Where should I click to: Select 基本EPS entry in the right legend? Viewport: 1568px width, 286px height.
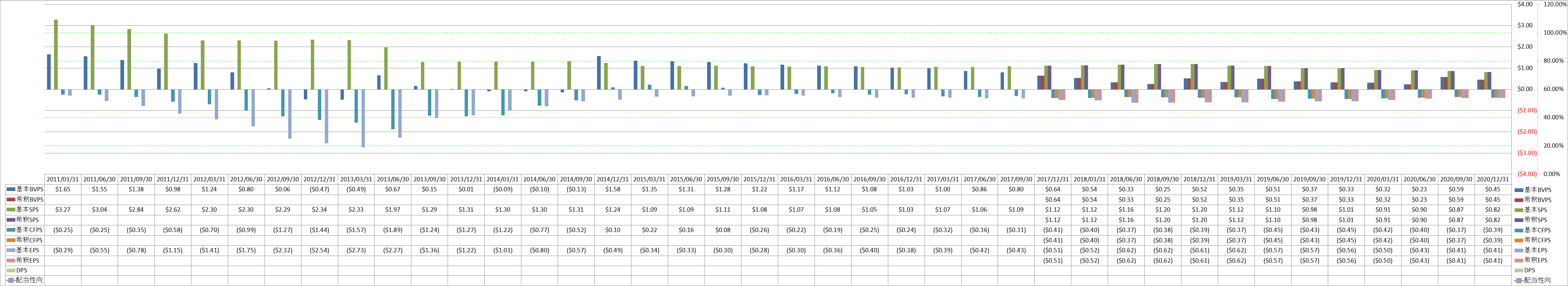coord(1532,250)
